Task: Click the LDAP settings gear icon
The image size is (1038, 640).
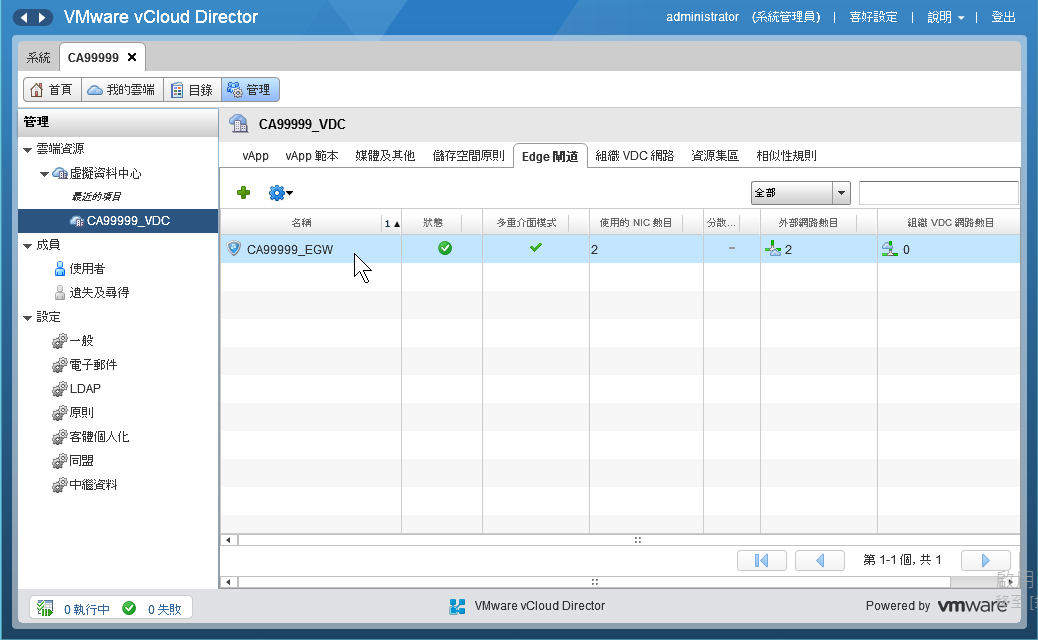Action: [x=60, y=389]
